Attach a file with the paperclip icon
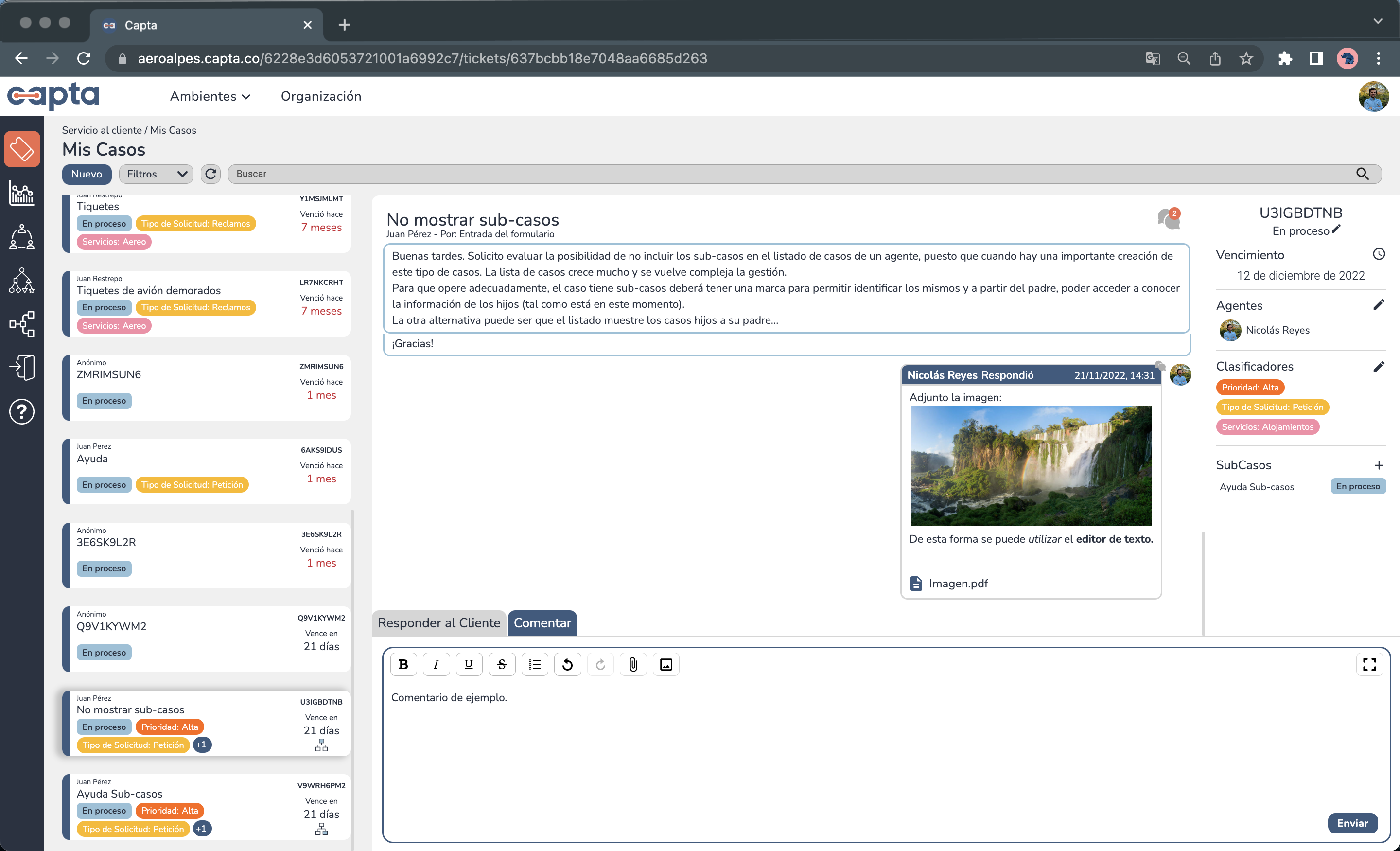1400x851 pixels. pyautogui.click(x=633, y=664)
